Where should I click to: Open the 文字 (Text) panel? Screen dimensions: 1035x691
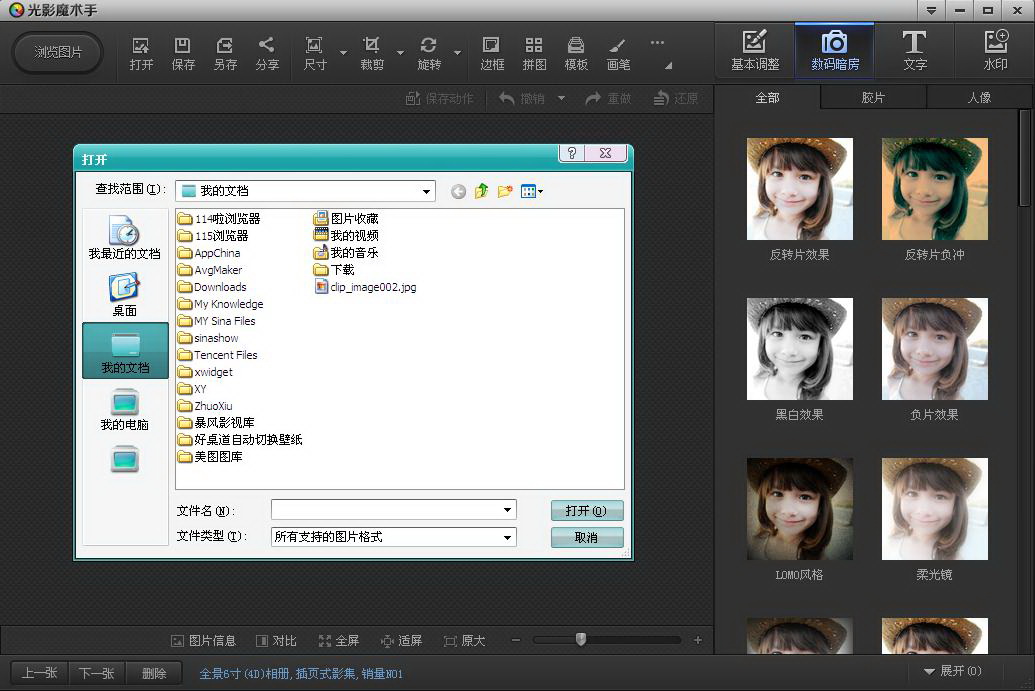(x=914, y=51)
